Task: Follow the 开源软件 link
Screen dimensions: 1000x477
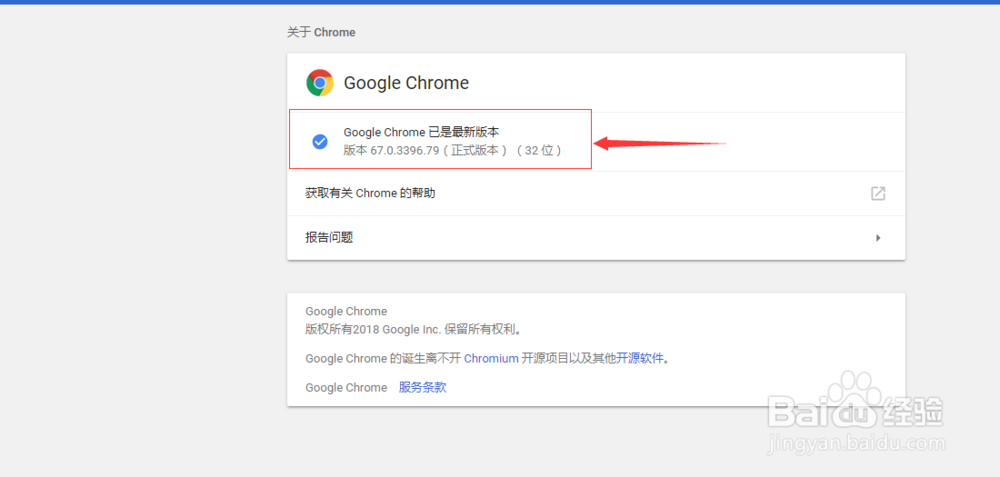Action: 640,358
